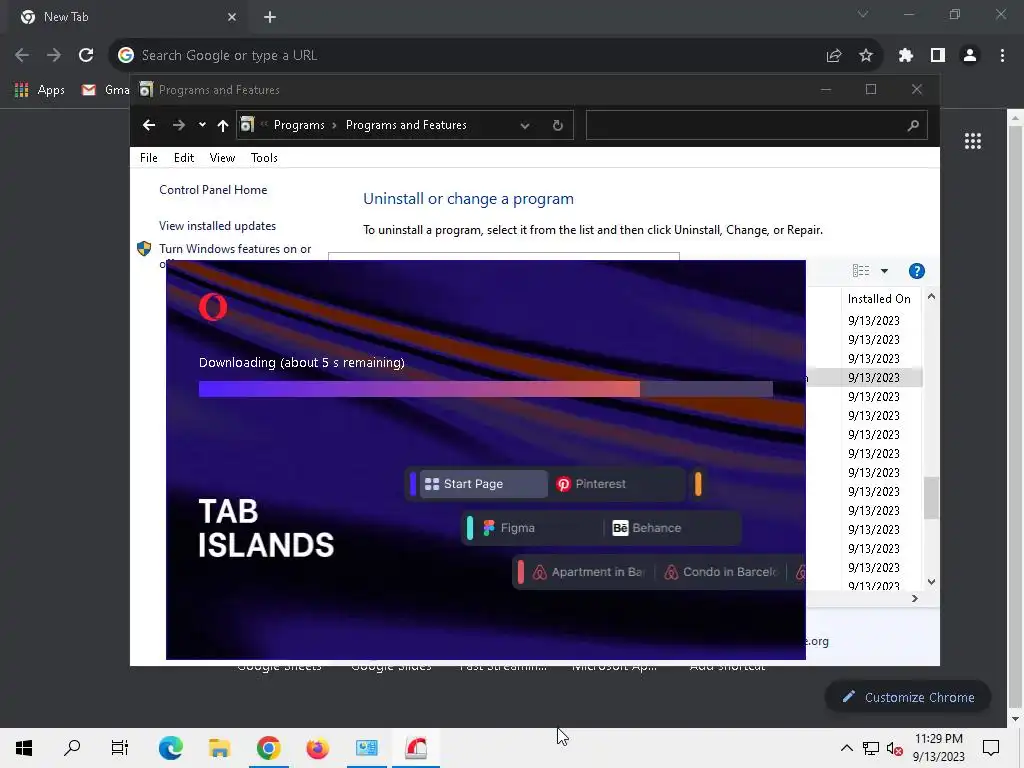Go back in Programs and Features window
Screen dimensions: 1024x768
click(149, 125)
